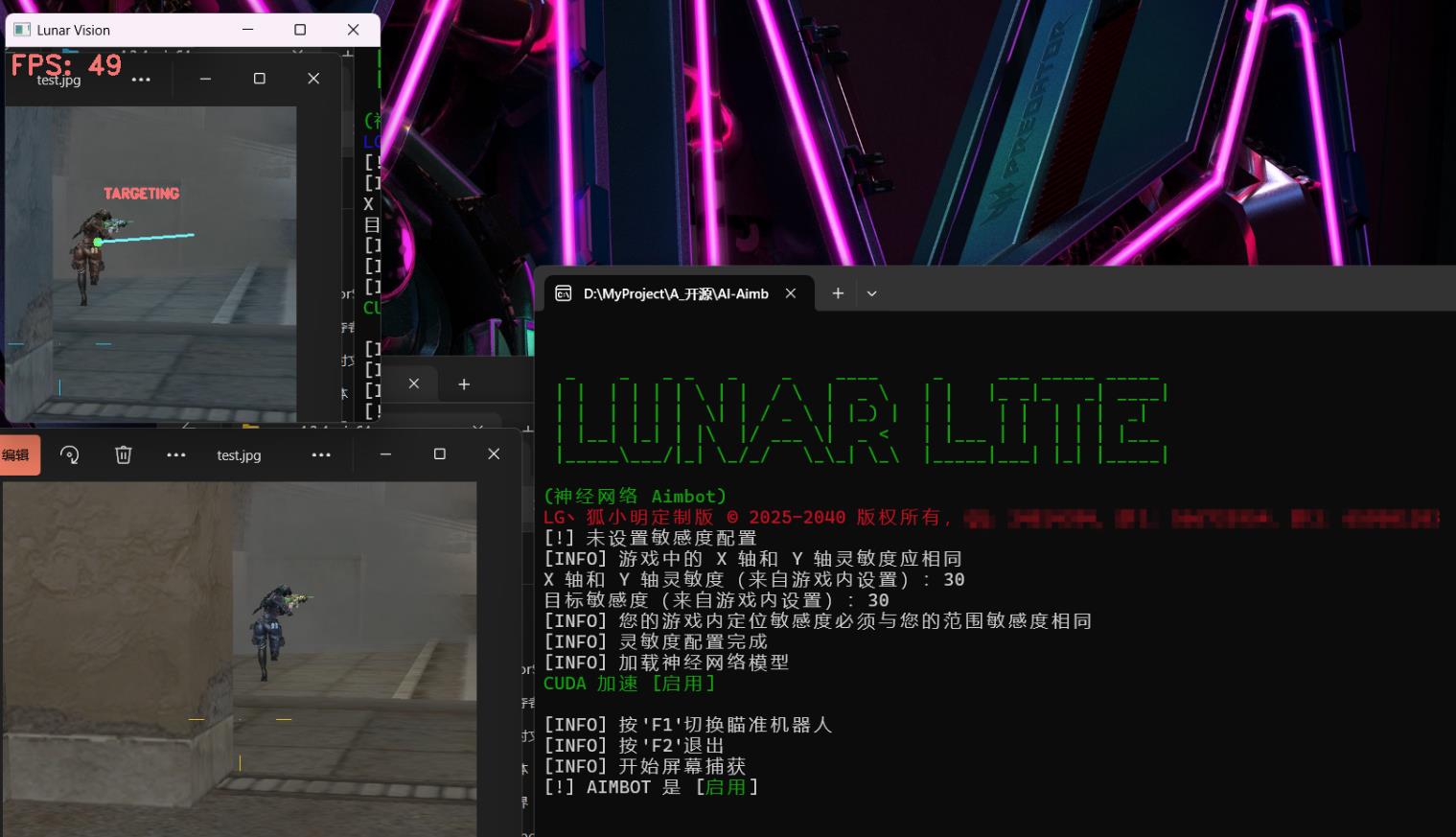Open the three-dot menu right of the lower test.jpg title
The height and width of the screenshot is (837, 1456).
coord(321,454)
